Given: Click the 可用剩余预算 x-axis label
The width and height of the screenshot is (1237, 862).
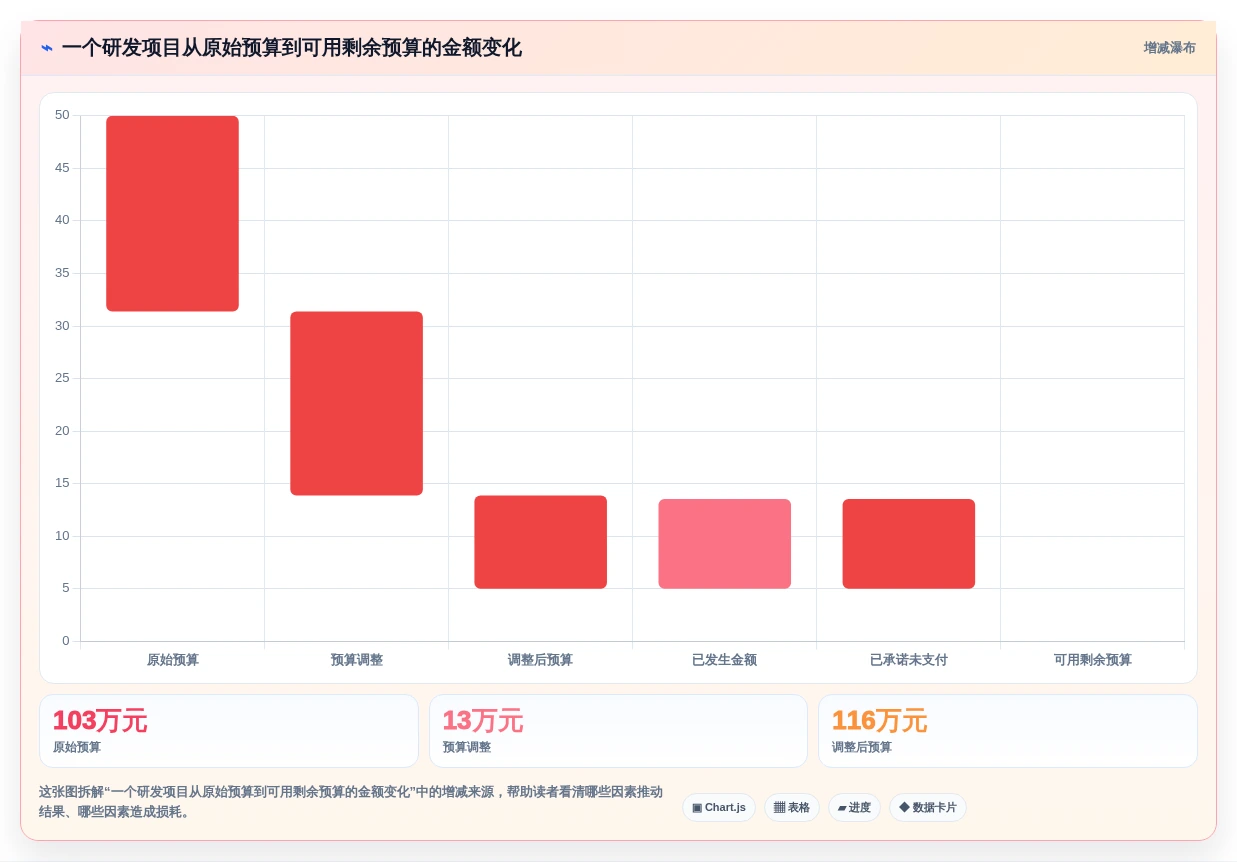Looking at the screenshot, I should point(1093,660).
